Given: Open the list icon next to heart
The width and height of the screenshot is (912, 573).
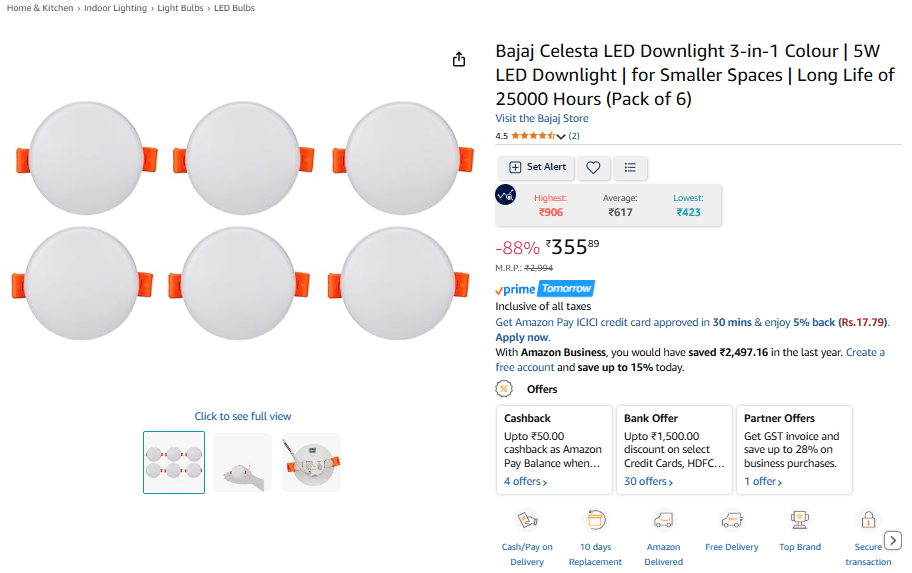Looking at the screenshot, I should (630, 167).
